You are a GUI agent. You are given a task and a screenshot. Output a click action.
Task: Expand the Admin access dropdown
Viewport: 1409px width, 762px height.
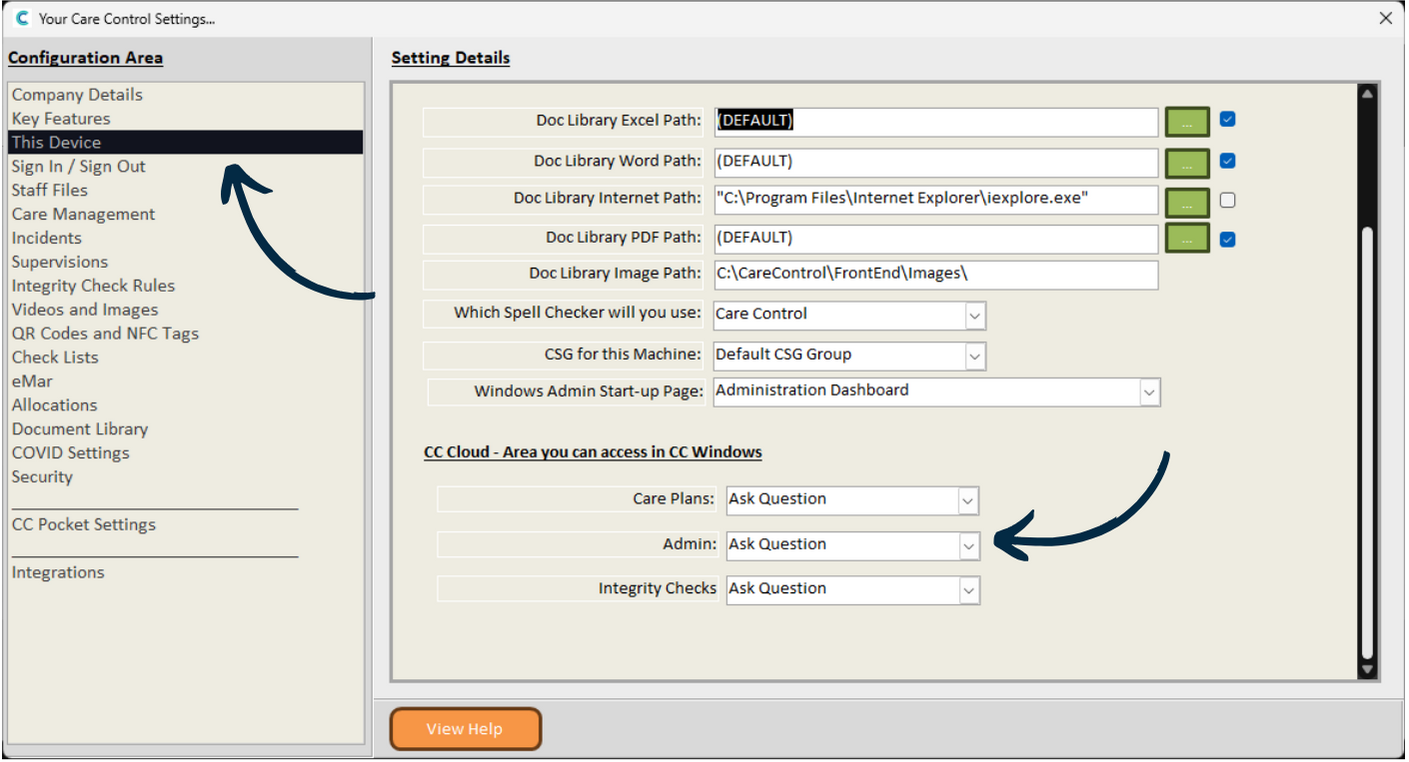[x=968, y=546]
